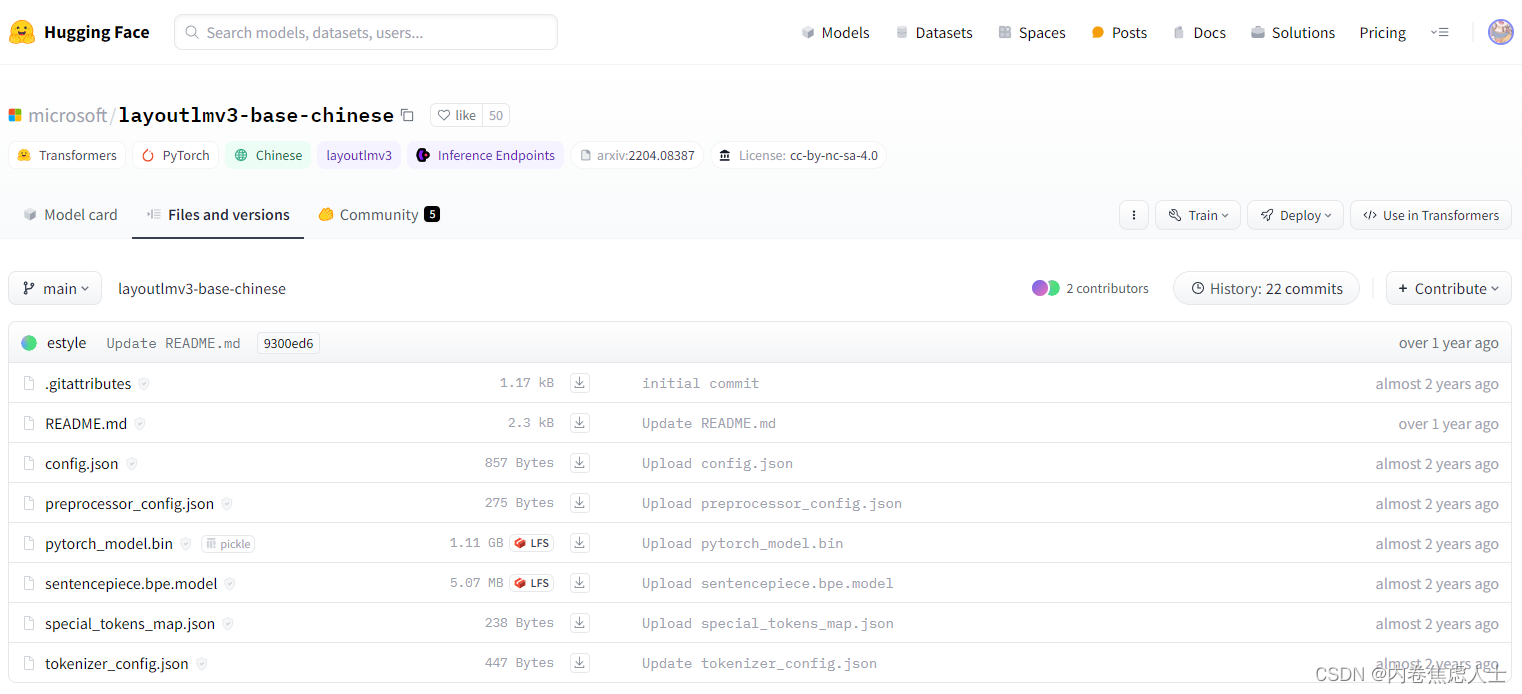Click the scan icon next to preprocessor_config.json

pyautogui.click(x=227, y=504)
